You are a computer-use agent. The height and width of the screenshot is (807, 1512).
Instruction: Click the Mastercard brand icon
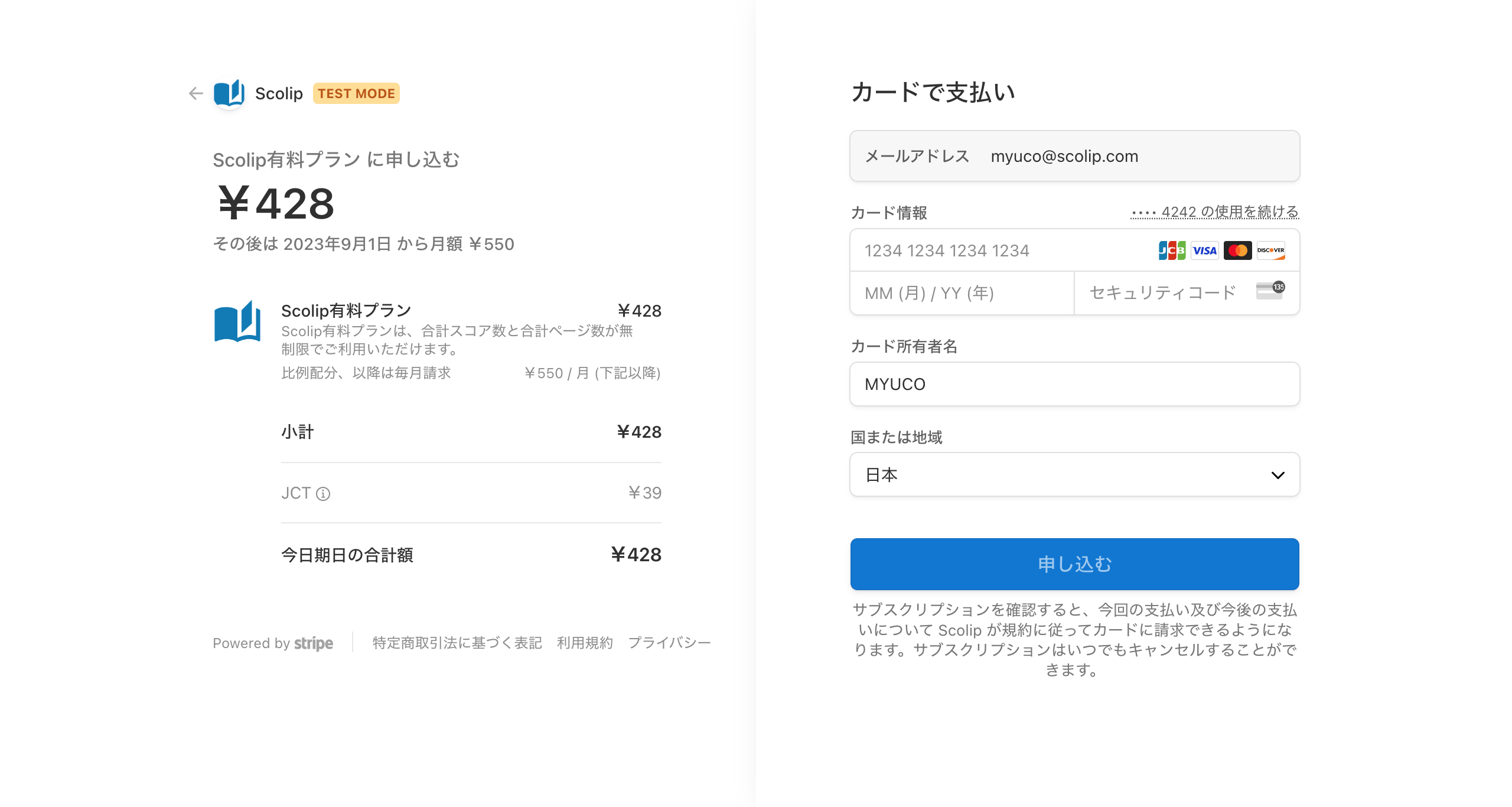(x=1238, y=250)
